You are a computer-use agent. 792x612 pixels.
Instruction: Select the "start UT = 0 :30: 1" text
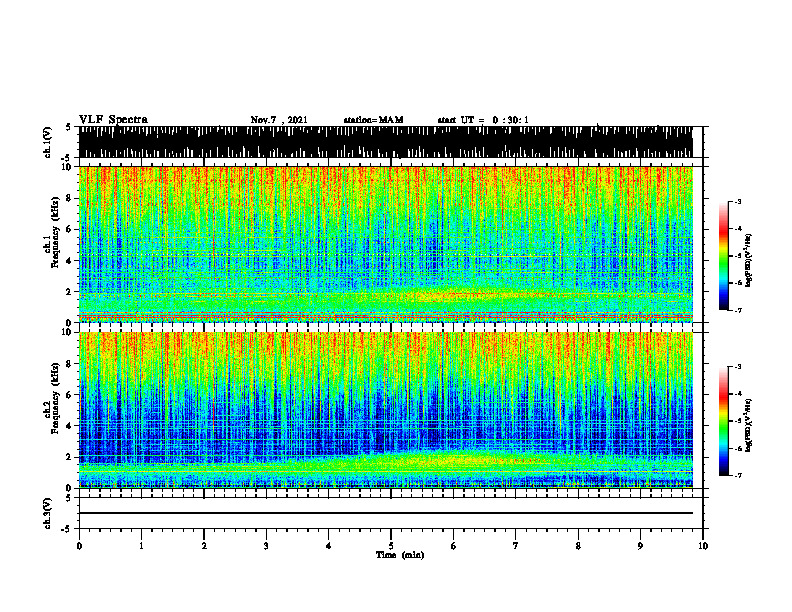(x=483, y=120)
